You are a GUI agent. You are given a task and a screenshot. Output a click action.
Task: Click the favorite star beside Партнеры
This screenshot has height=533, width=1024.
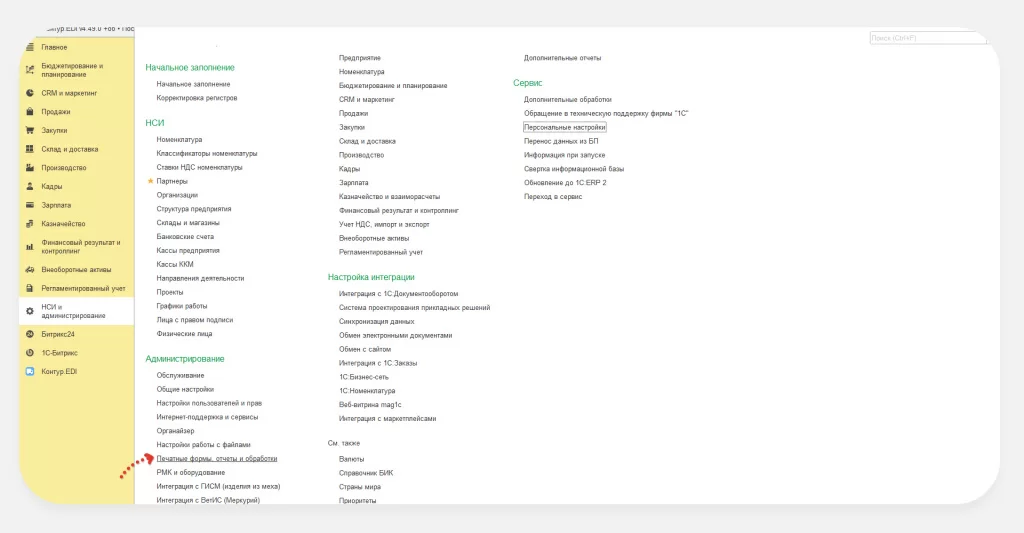[150, 181]
